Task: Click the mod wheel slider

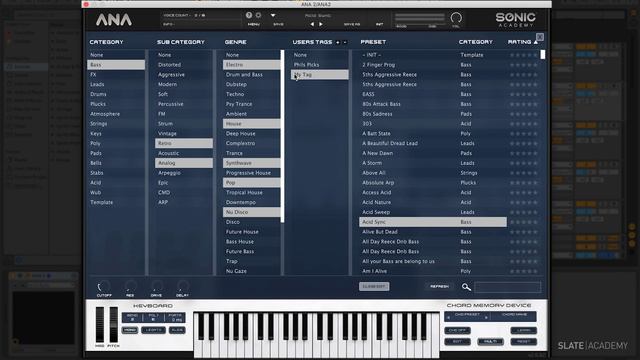Action: pos(100,324)
